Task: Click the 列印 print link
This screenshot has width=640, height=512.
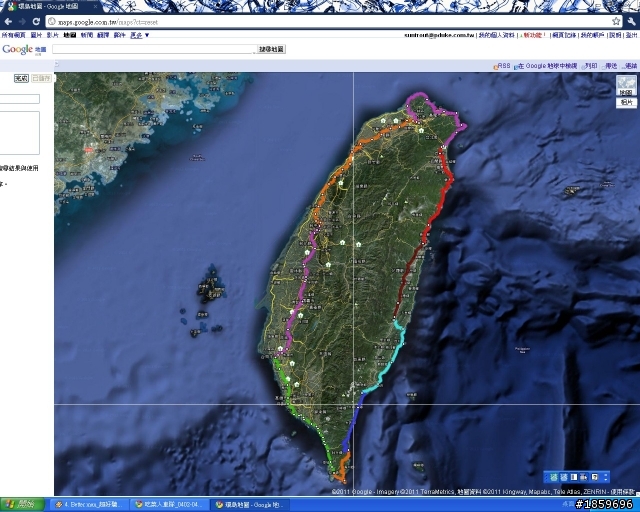Action: point(590,66)
